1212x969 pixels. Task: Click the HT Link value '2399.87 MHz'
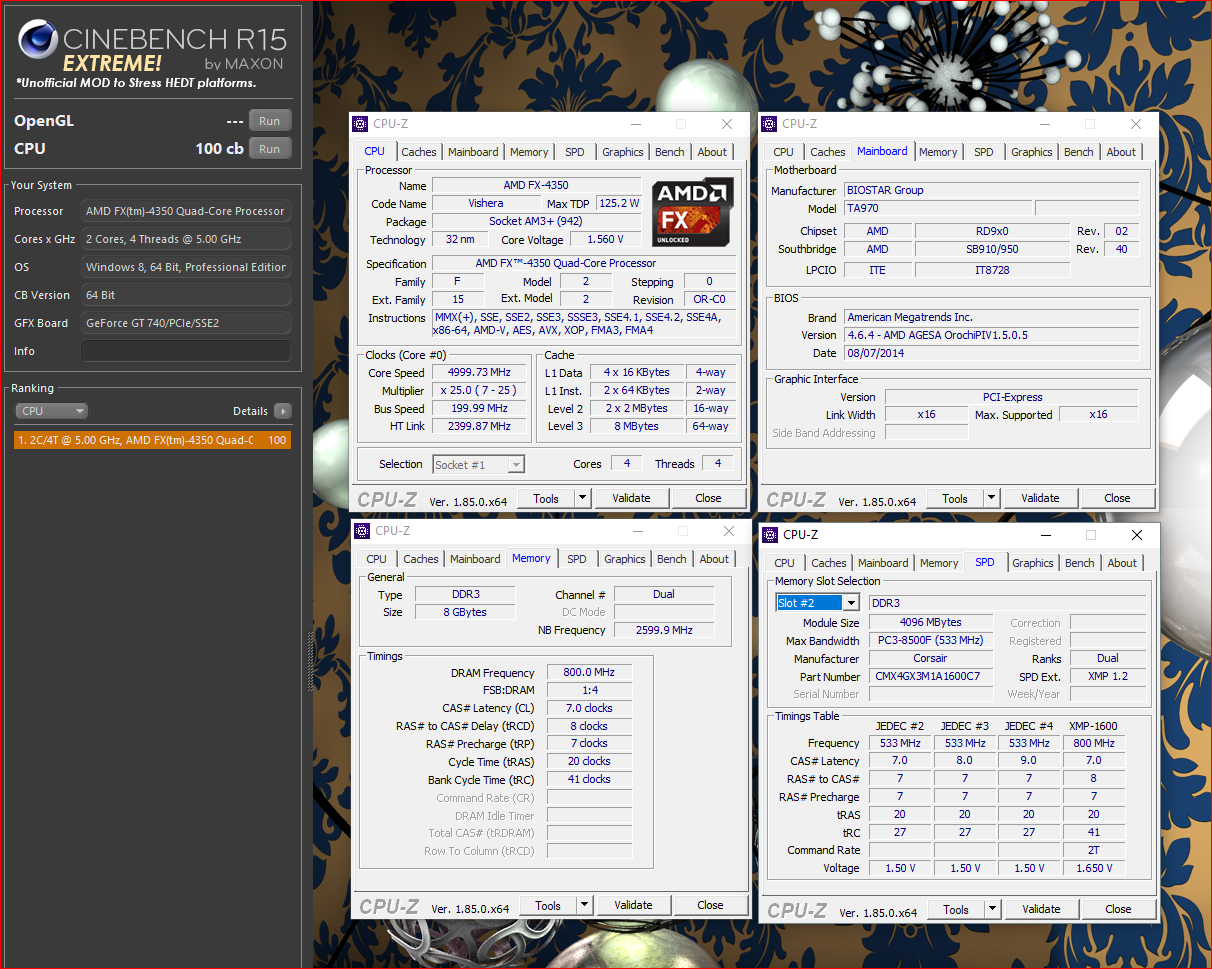[479, 426]
